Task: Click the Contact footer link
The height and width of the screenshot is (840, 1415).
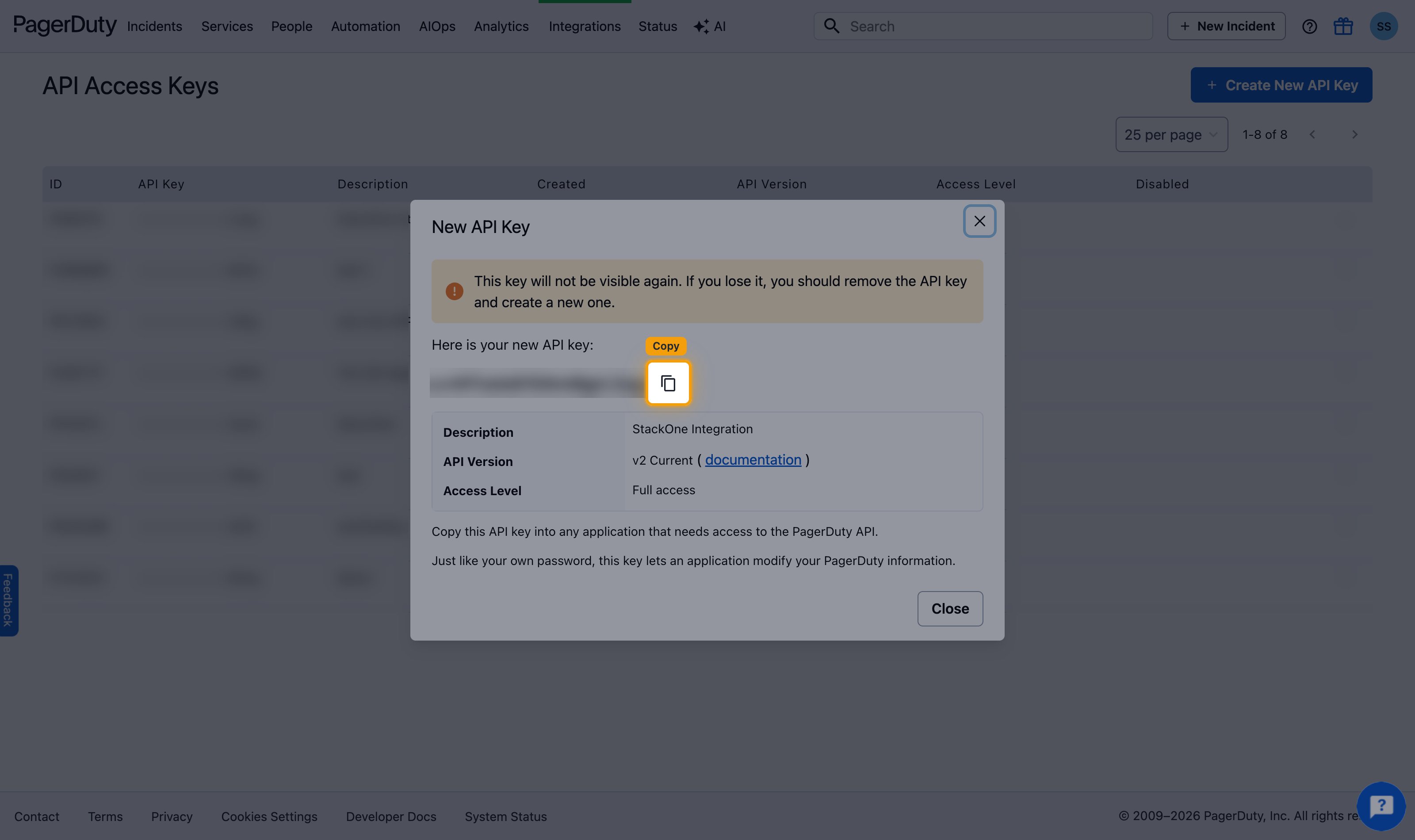Action: coord(37,816)
